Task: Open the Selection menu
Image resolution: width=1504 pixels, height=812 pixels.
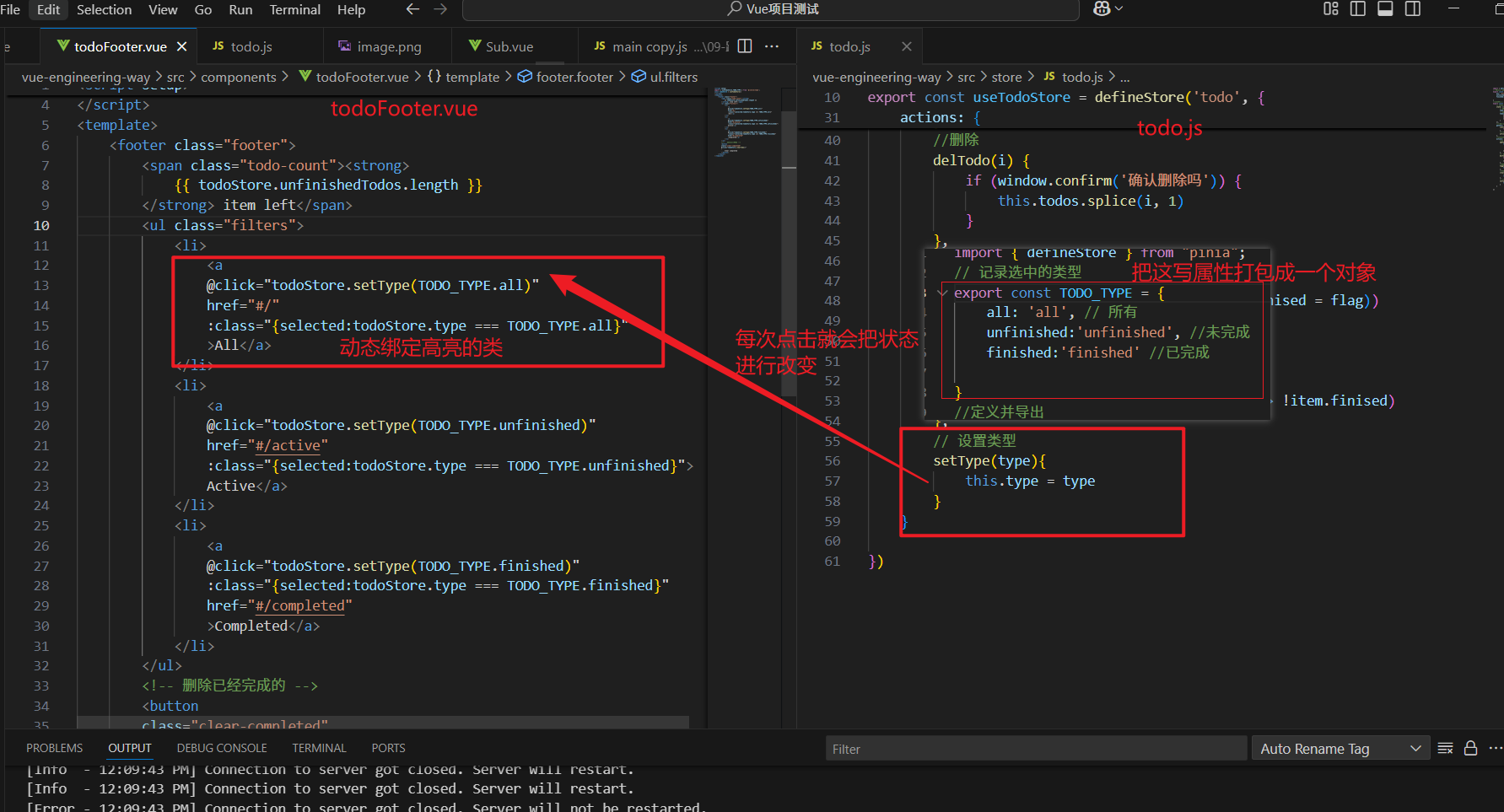Action: tap(104, 9)
